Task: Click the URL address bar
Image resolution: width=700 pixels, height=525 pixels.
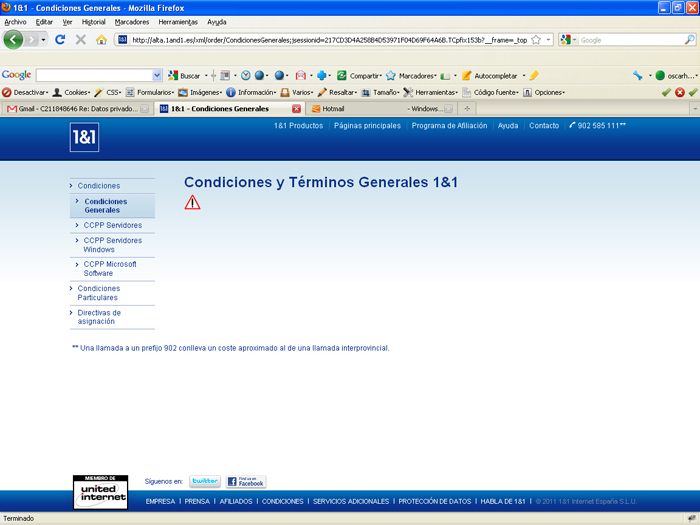Action: tap(329, 40)
